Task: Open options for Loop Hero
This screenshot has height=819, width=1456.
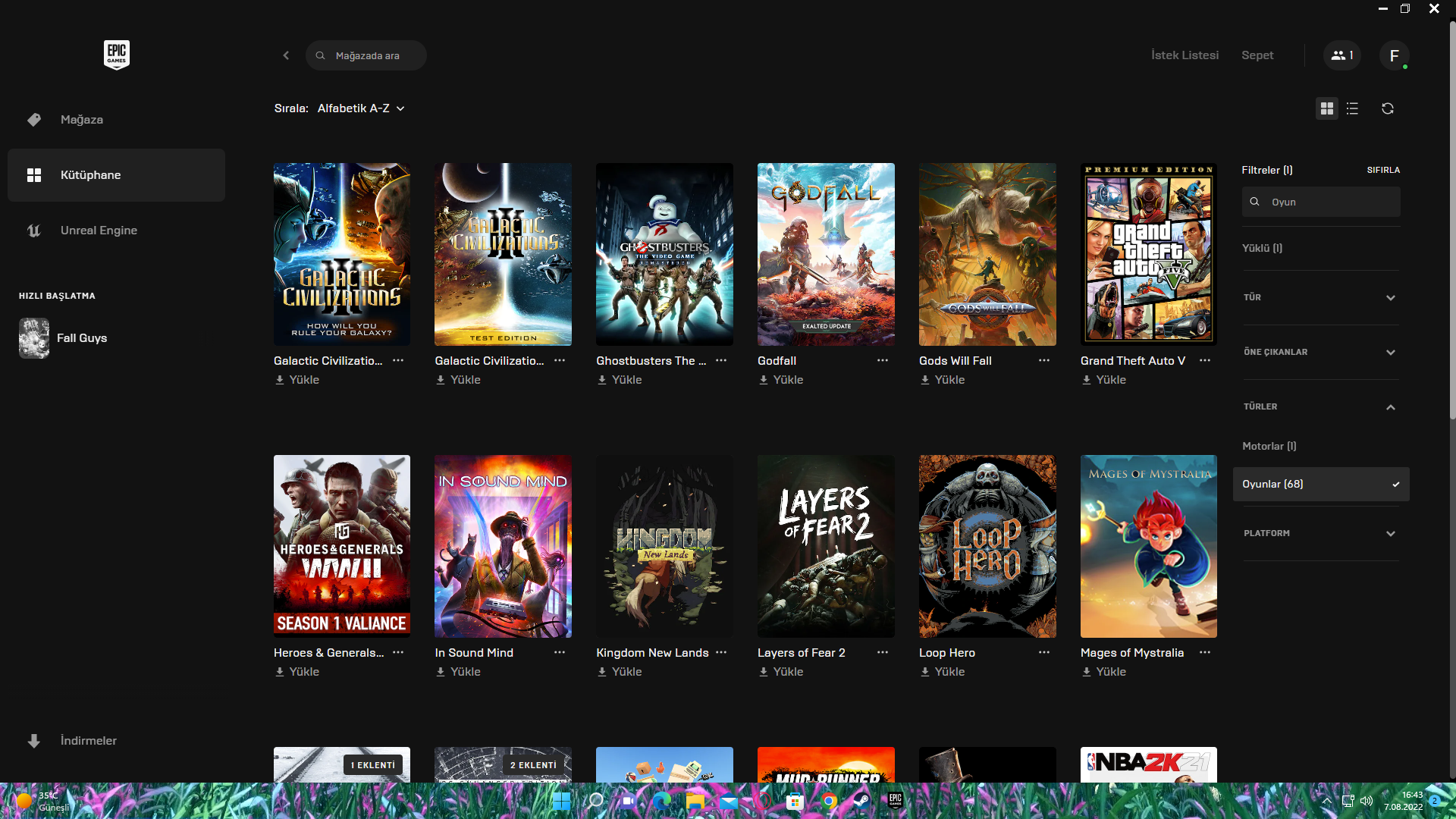Action: click(x=1043, y=652)
